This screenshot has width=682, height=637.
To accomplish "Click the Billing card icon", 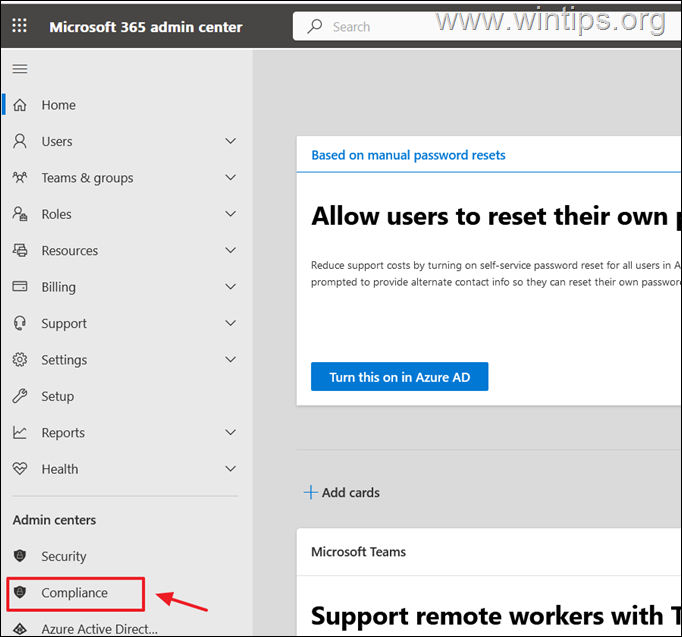I will tap(20, 287).
